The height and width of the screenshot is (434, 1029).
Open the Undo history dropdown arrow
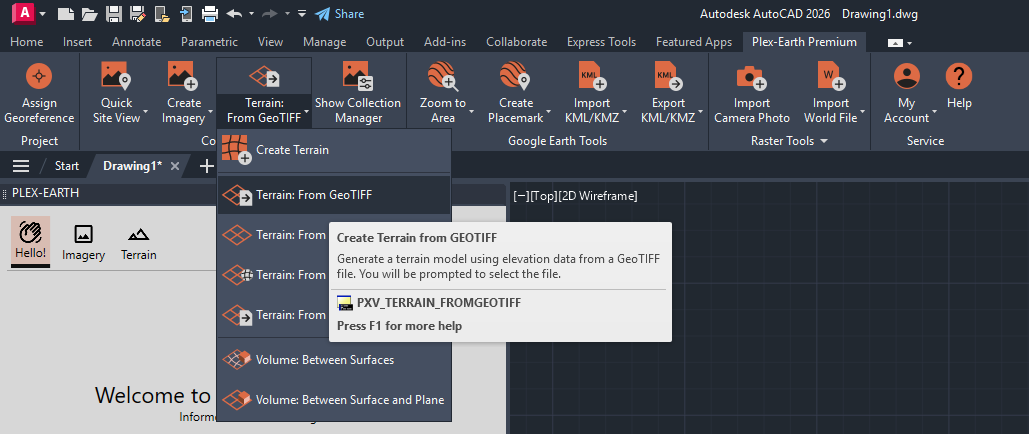pyautogui.click(x=251, y=13)
